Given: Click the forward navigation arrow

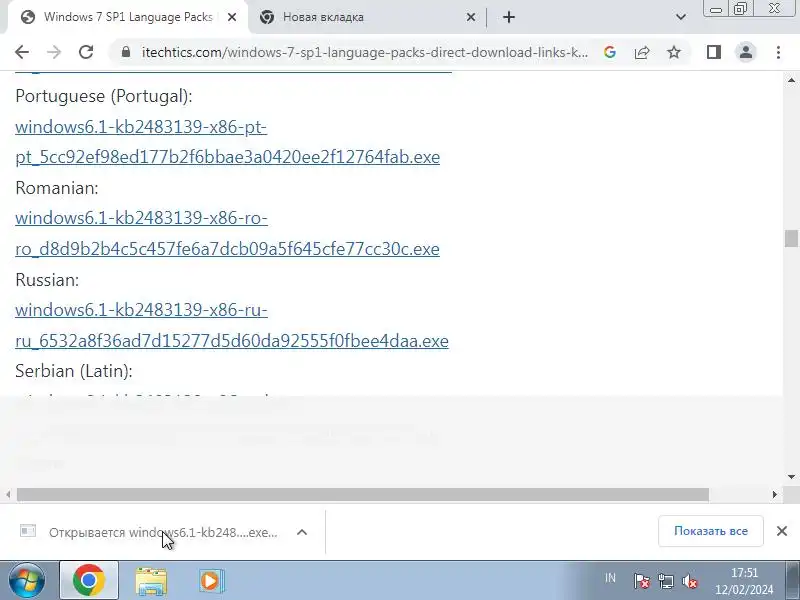Looking at the screenshot, I should click(54, 52).
